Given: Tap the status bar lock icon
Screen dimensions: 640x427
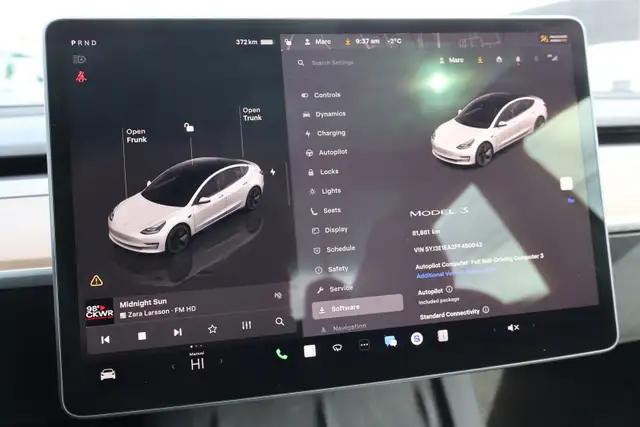Looking at the screenshot, I should [x=288, y=42].
